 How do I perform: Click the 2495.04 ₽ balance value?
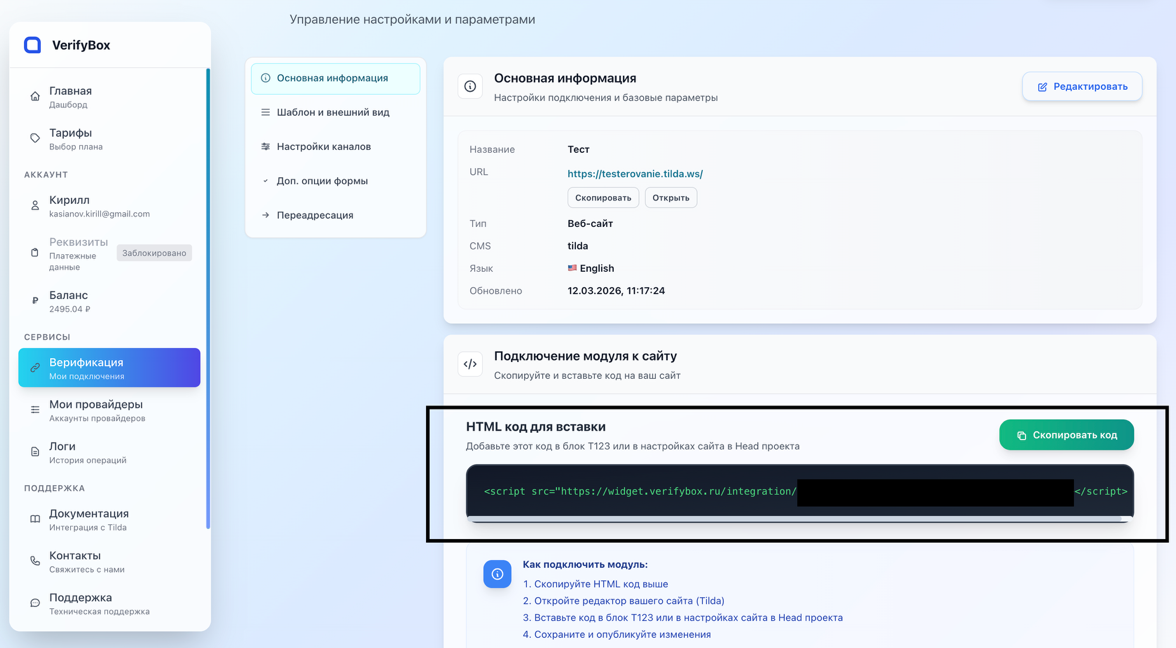pyautogui.click(x=70, y=309)
